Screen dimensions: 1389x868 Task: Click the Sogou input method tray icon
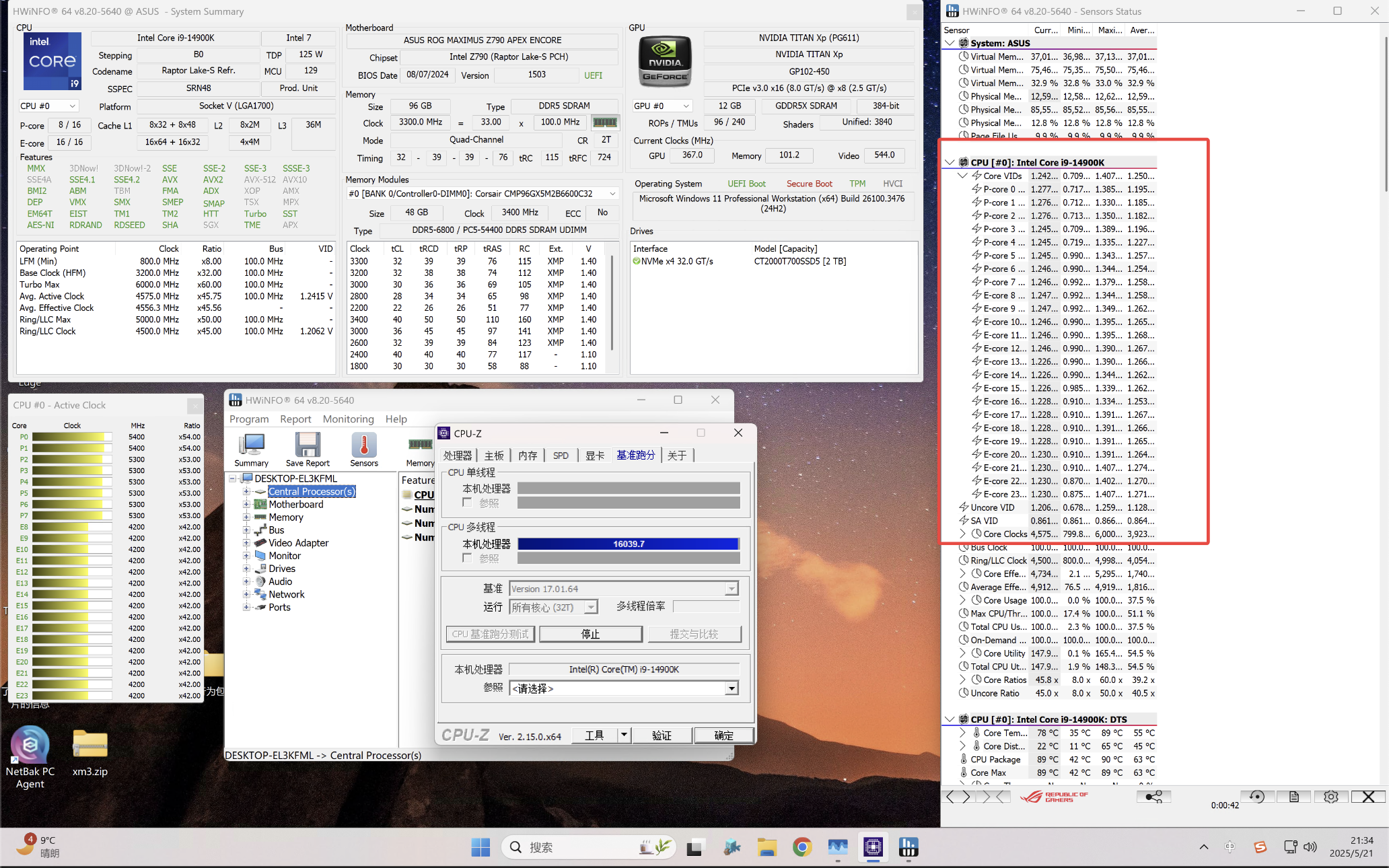pos(1260,847)
